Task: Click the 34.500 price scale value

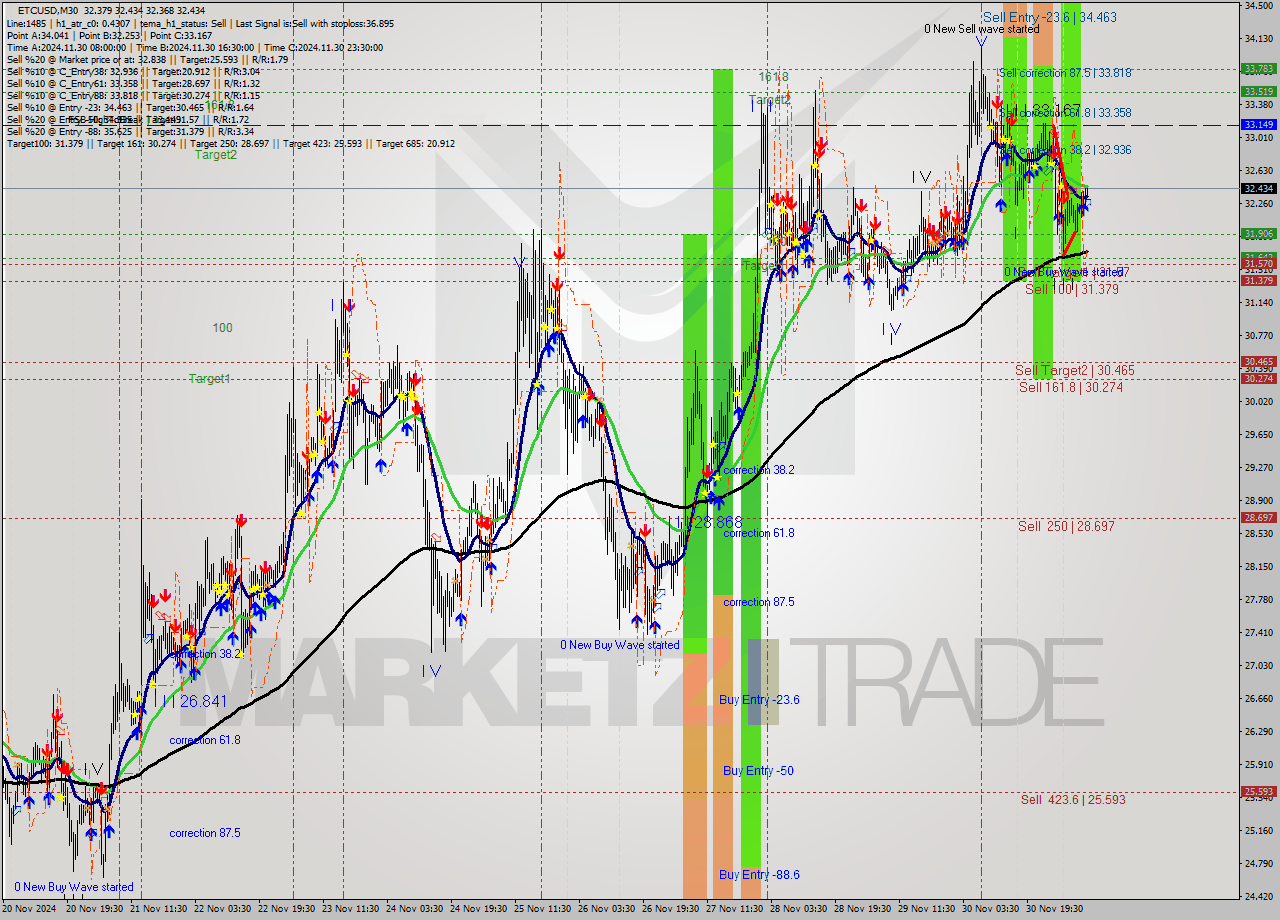Action: coord(1258,6)
